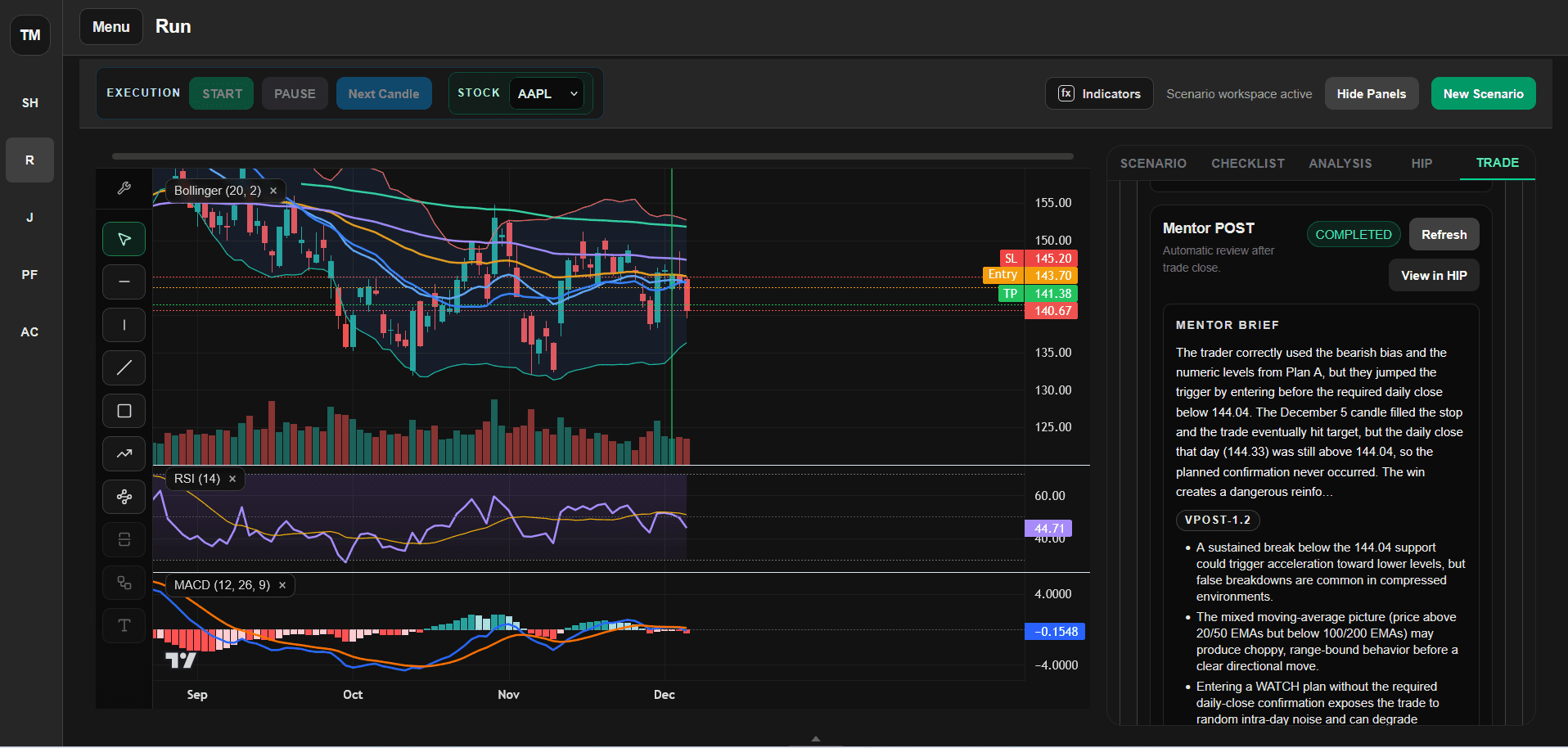This screenshot has width=1568, height=748.
Task: Open the AAPL stock dropdown
Action: click(x=546, y=93)
